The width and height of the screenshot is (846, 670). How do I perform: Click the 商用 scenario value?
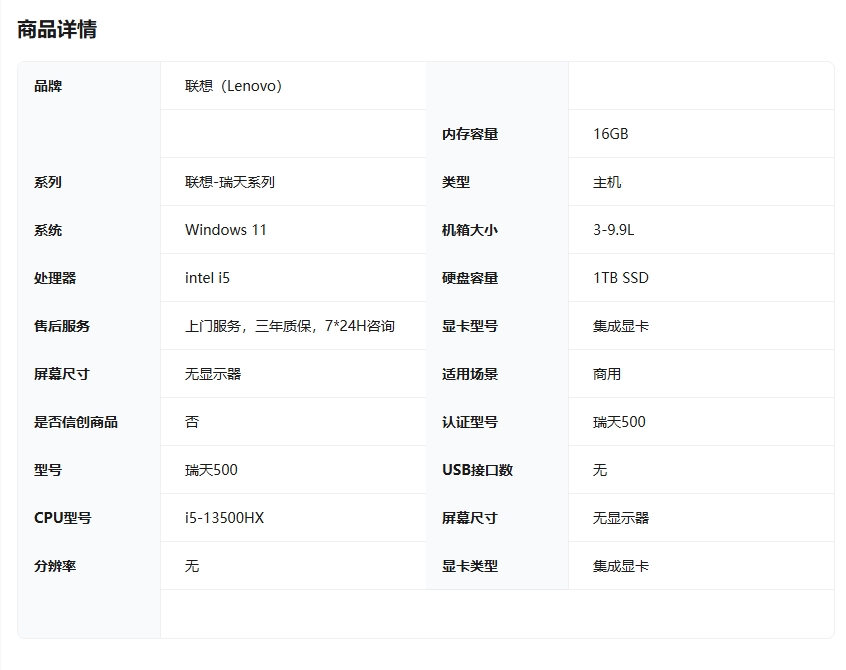(x=607, y=374)
